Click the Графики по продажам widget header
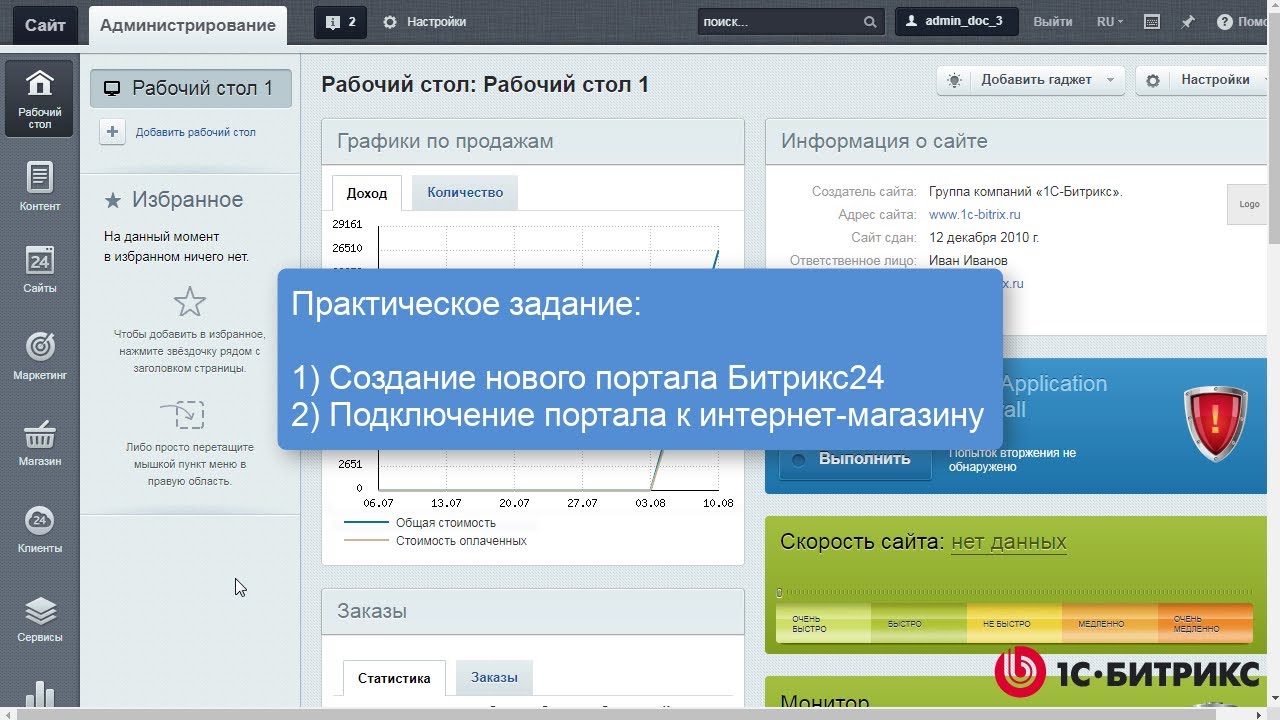The height and width of the screenshot is (720, 1280). tap(533, 142)
